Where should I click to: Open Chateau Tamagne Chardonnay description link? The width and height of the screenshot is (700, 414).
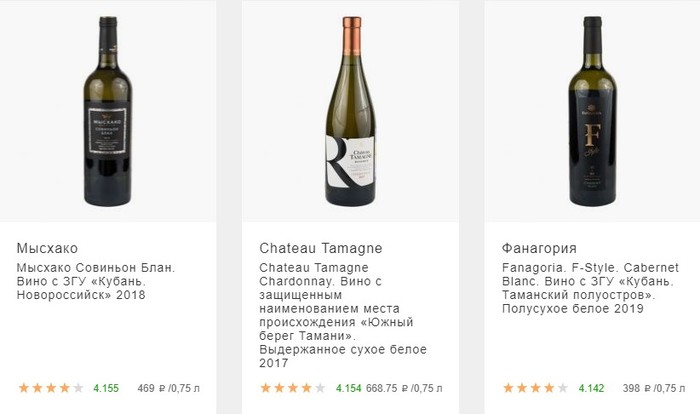point(342,309)
